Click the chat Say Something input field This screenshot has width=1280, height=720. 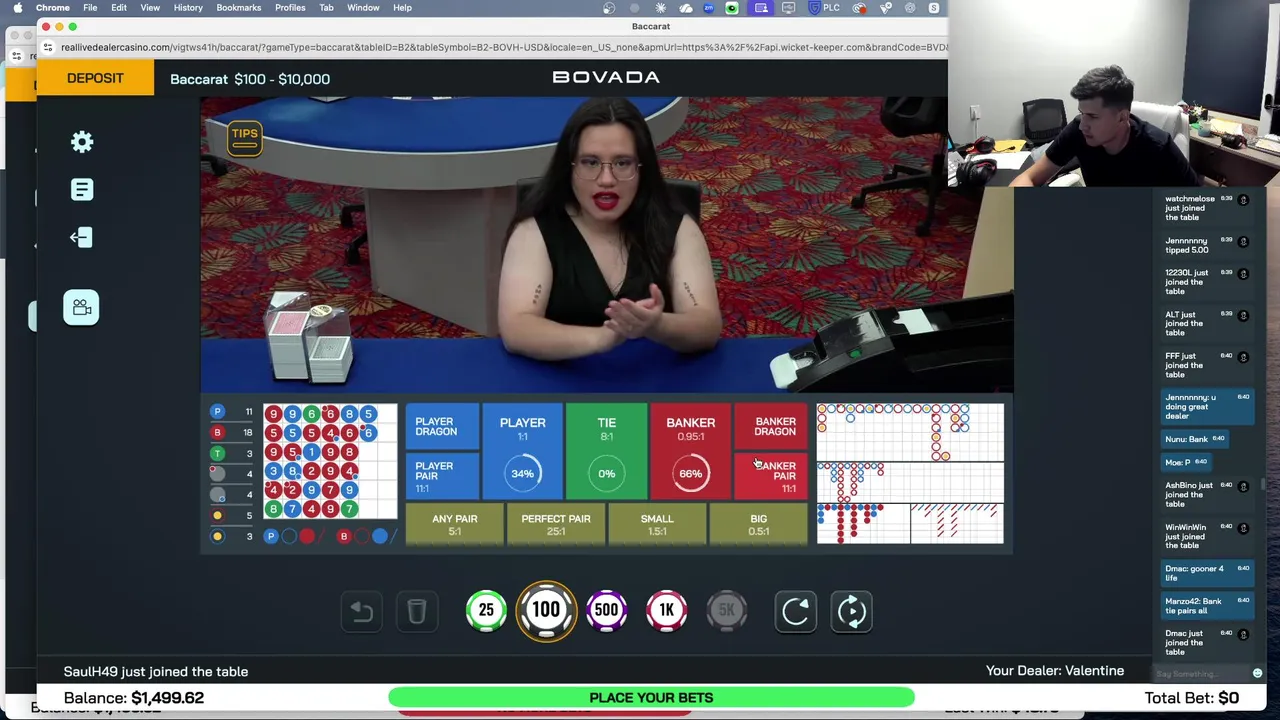pyautogui.click(x=1200, y=674)
